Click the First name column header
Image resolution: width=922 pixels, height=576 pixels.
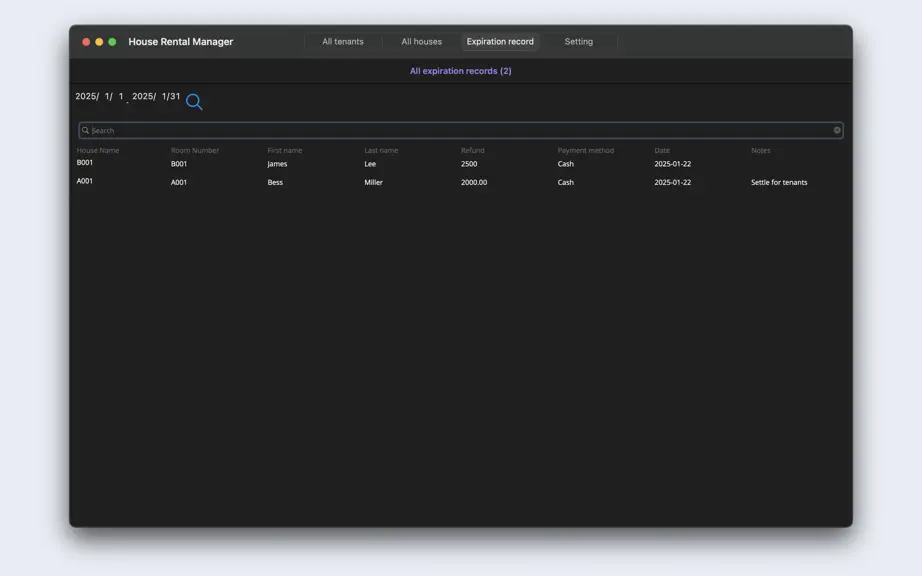(x=285, y=150)
